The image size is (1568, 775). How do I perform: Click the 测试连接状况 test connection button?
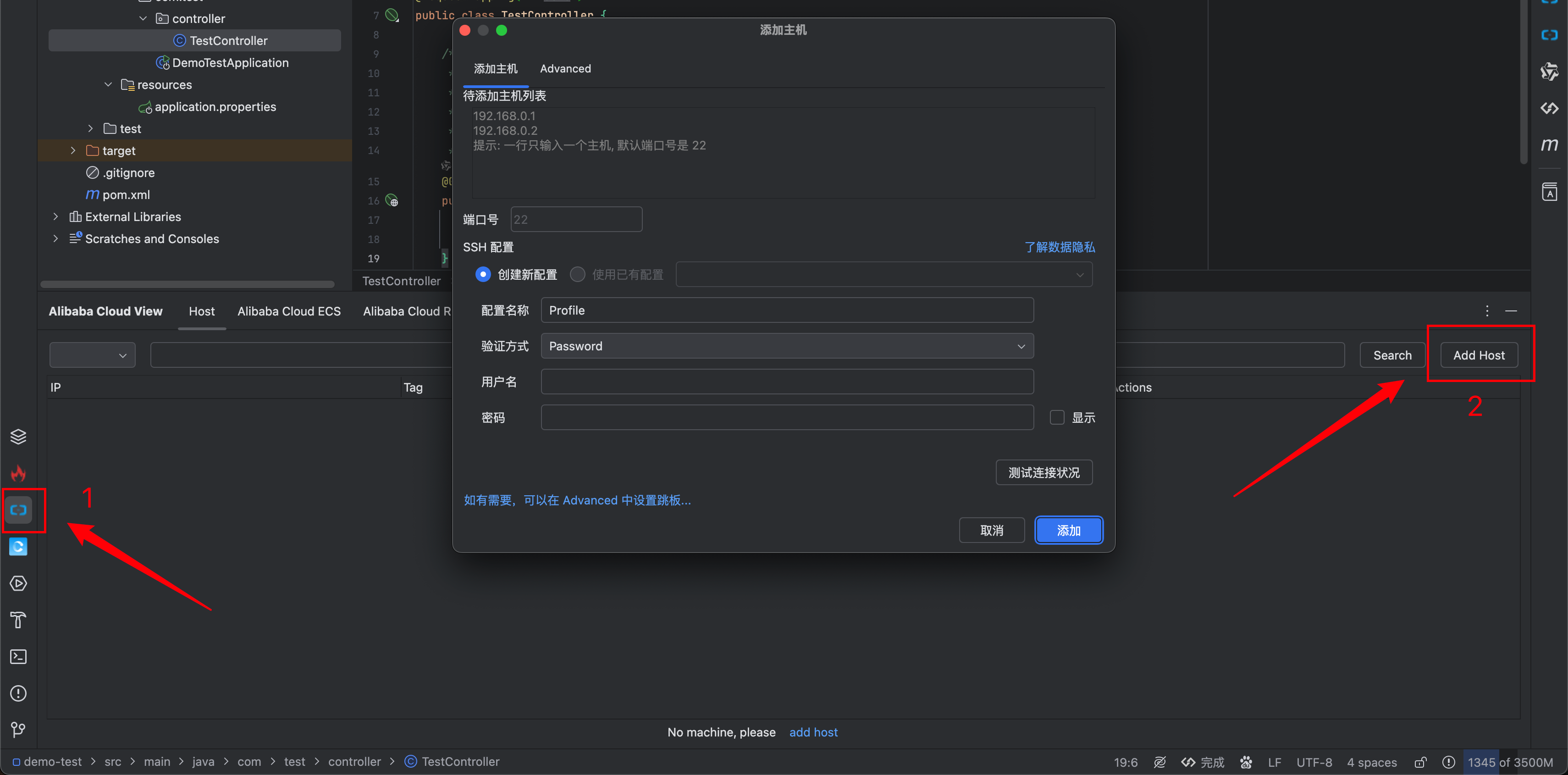1044,472
